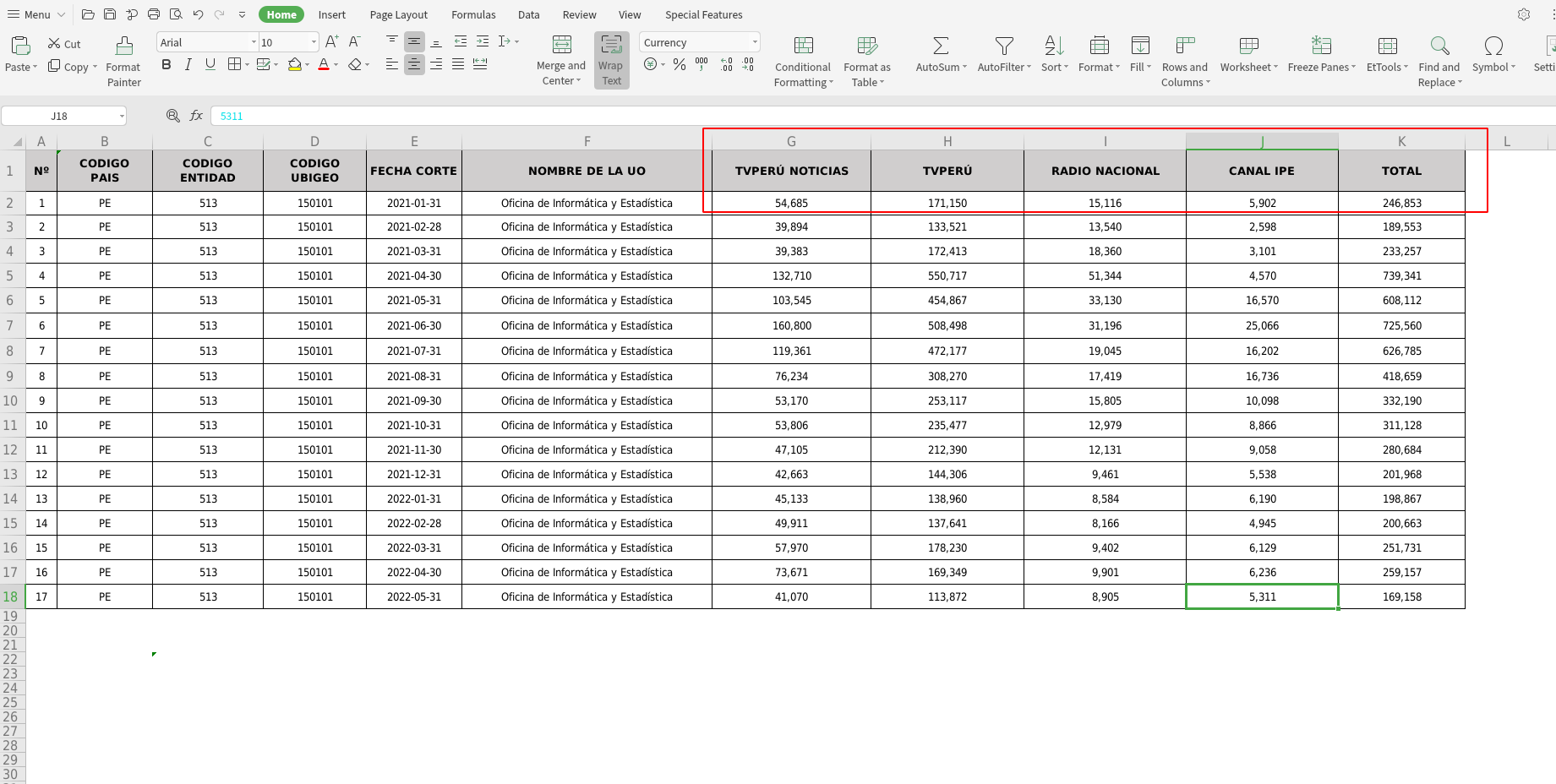Open the Arial font name dropdown

(254, 42)
